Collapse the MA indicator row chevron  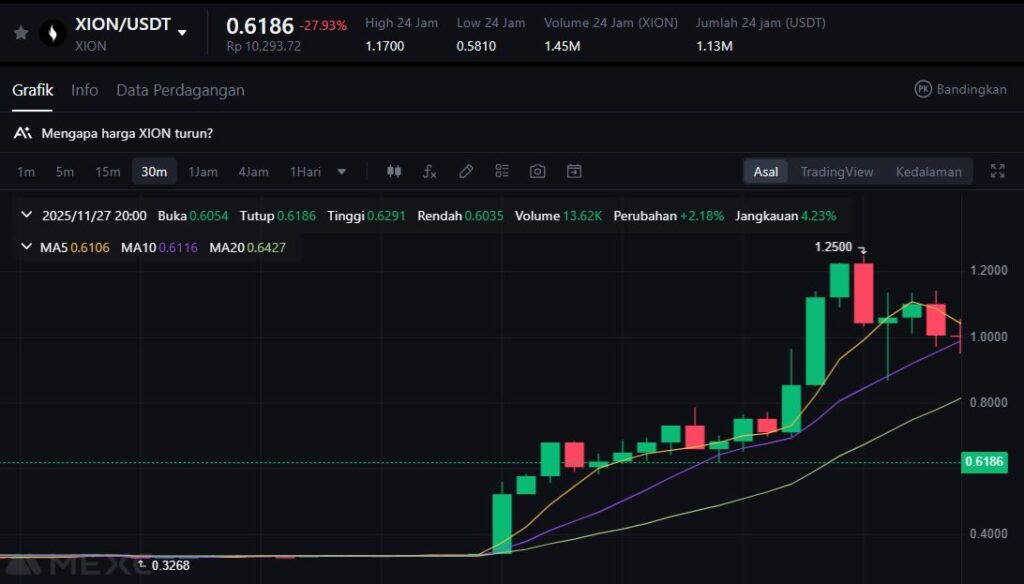click(26, 247)
